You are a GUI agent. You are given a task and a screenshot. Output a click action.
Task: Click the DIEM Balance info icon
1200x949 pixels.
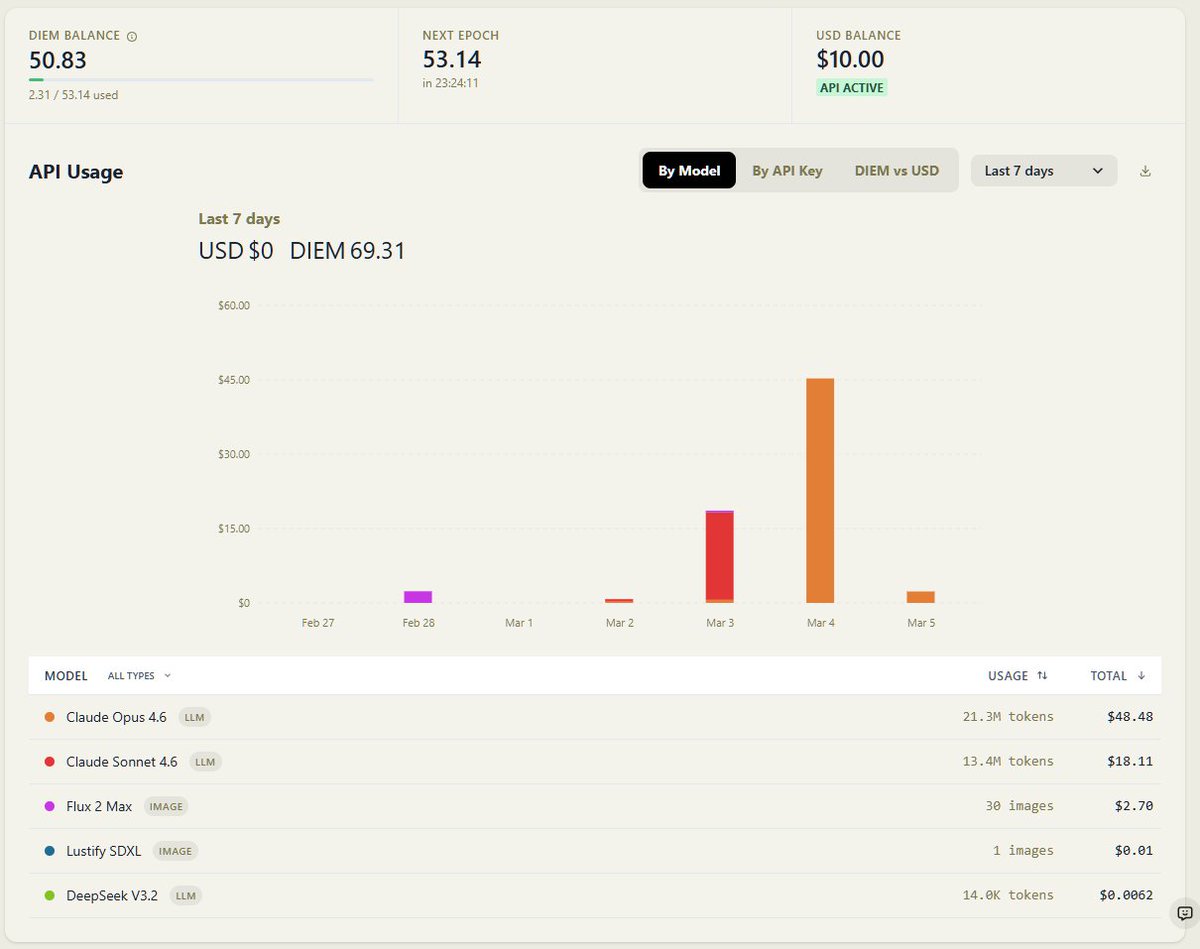[x=132, y=36]
